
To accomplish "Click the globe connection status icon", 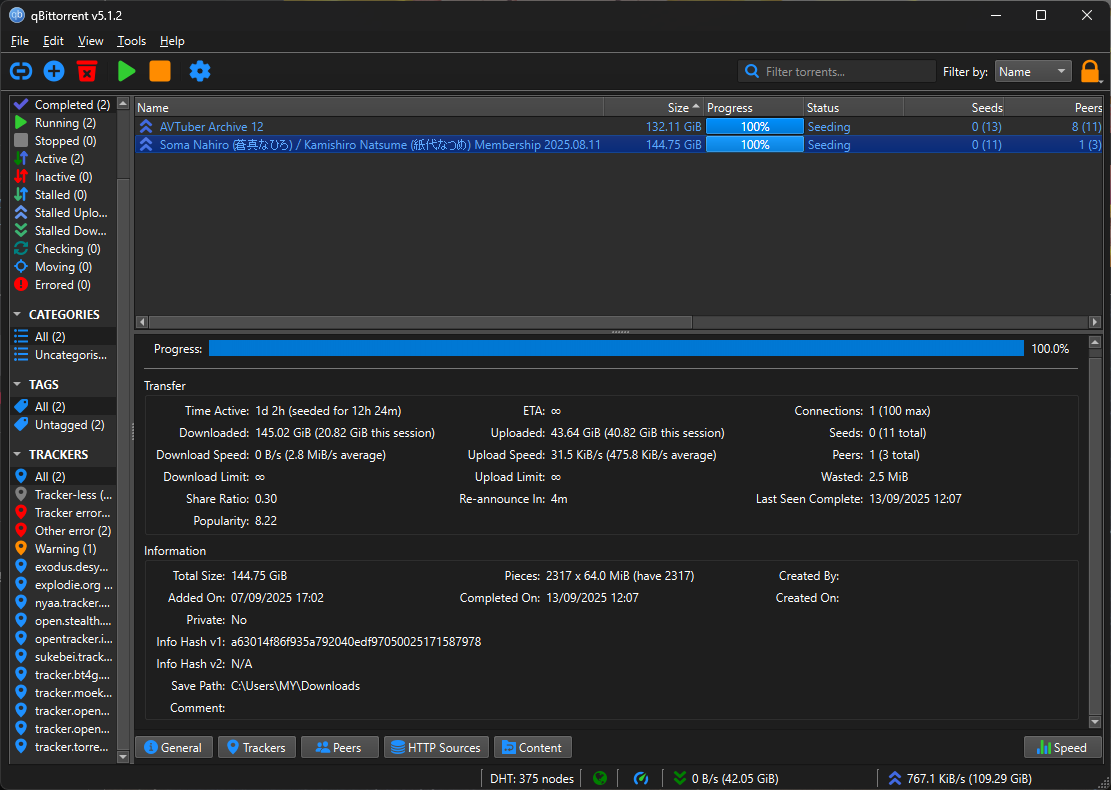I will click(x=600, y=779).
